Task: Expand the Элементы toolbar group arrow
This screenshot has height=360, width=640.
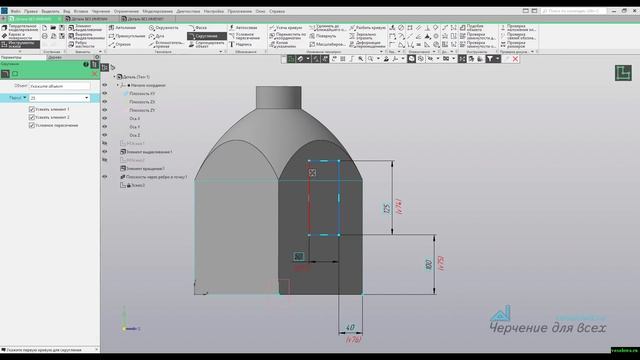Action: pos(100,52)
